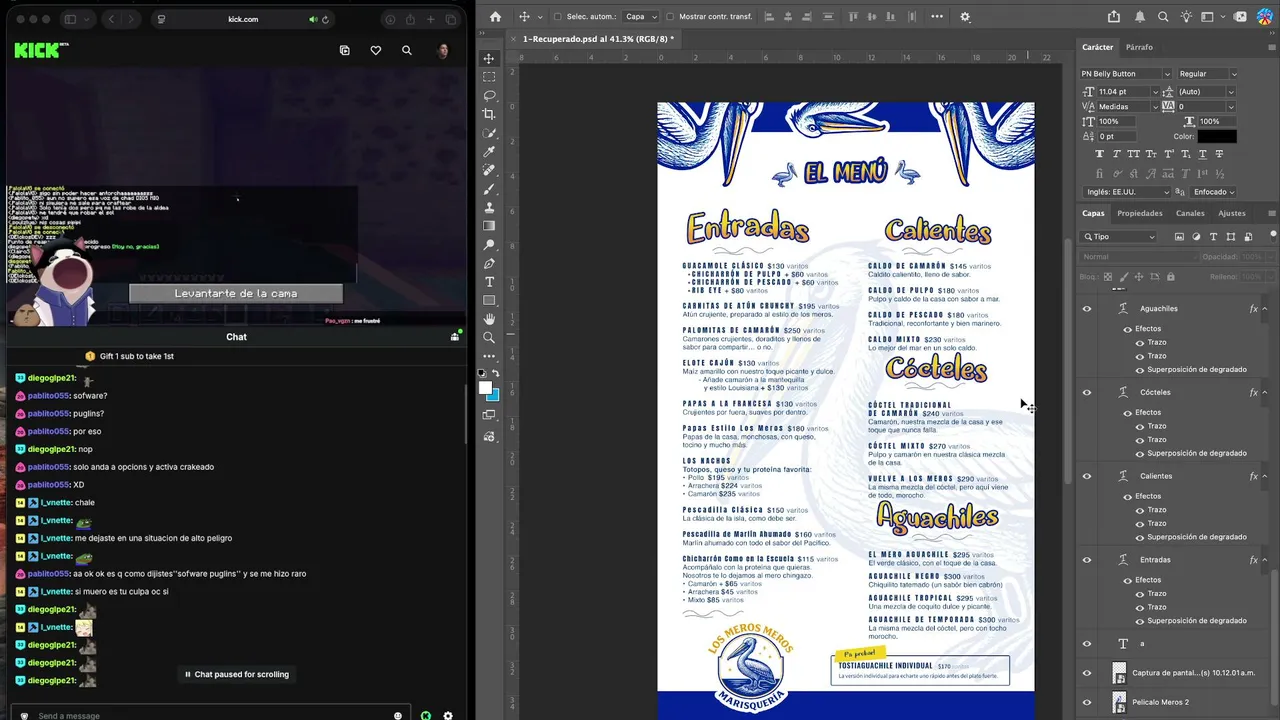Screen dimensions: 1280x720
Task: Open the (Auto) leading dropdown
Action: (1231, 92)
